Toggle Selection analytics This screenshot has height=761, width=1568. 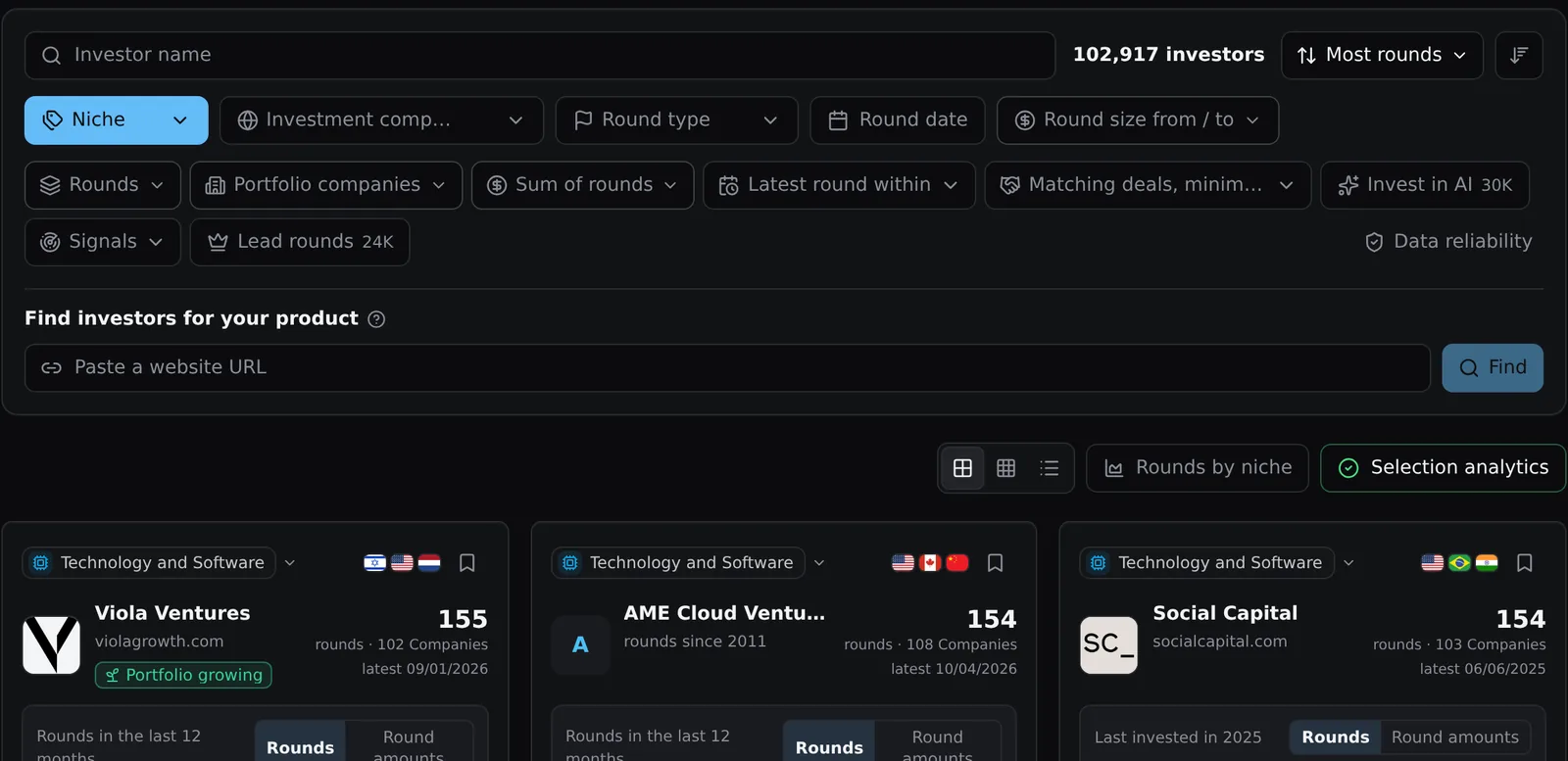point(1443,468)
